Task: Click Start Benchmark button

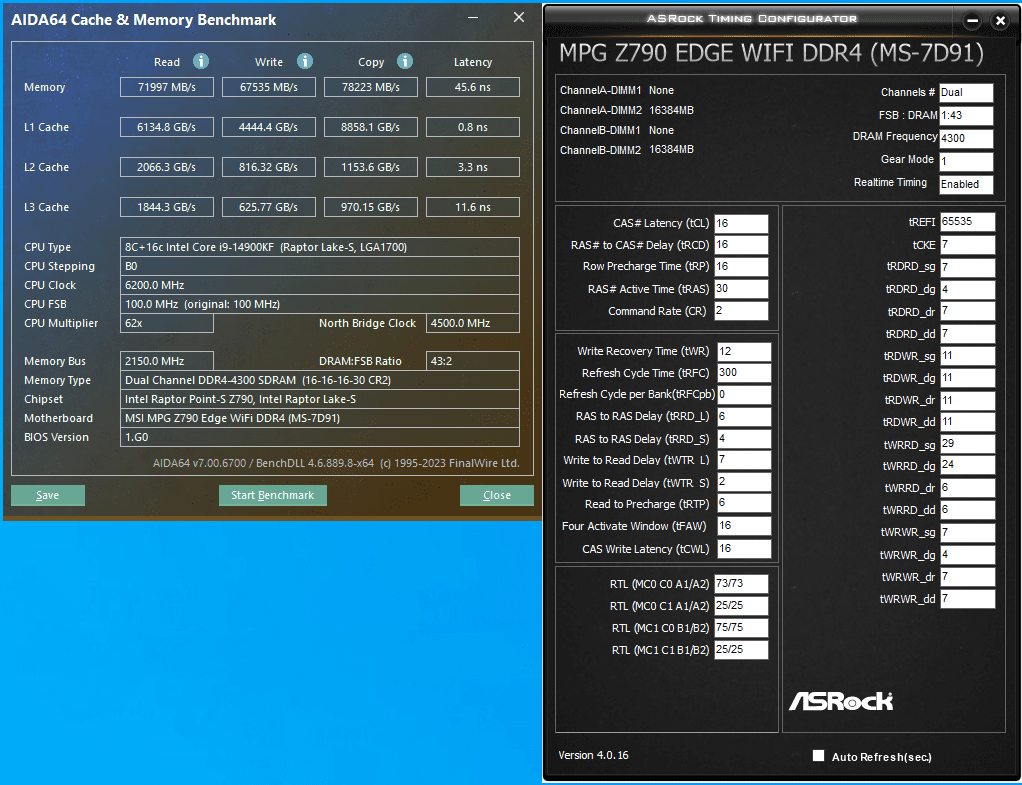Action: click(x=272, y=495)
